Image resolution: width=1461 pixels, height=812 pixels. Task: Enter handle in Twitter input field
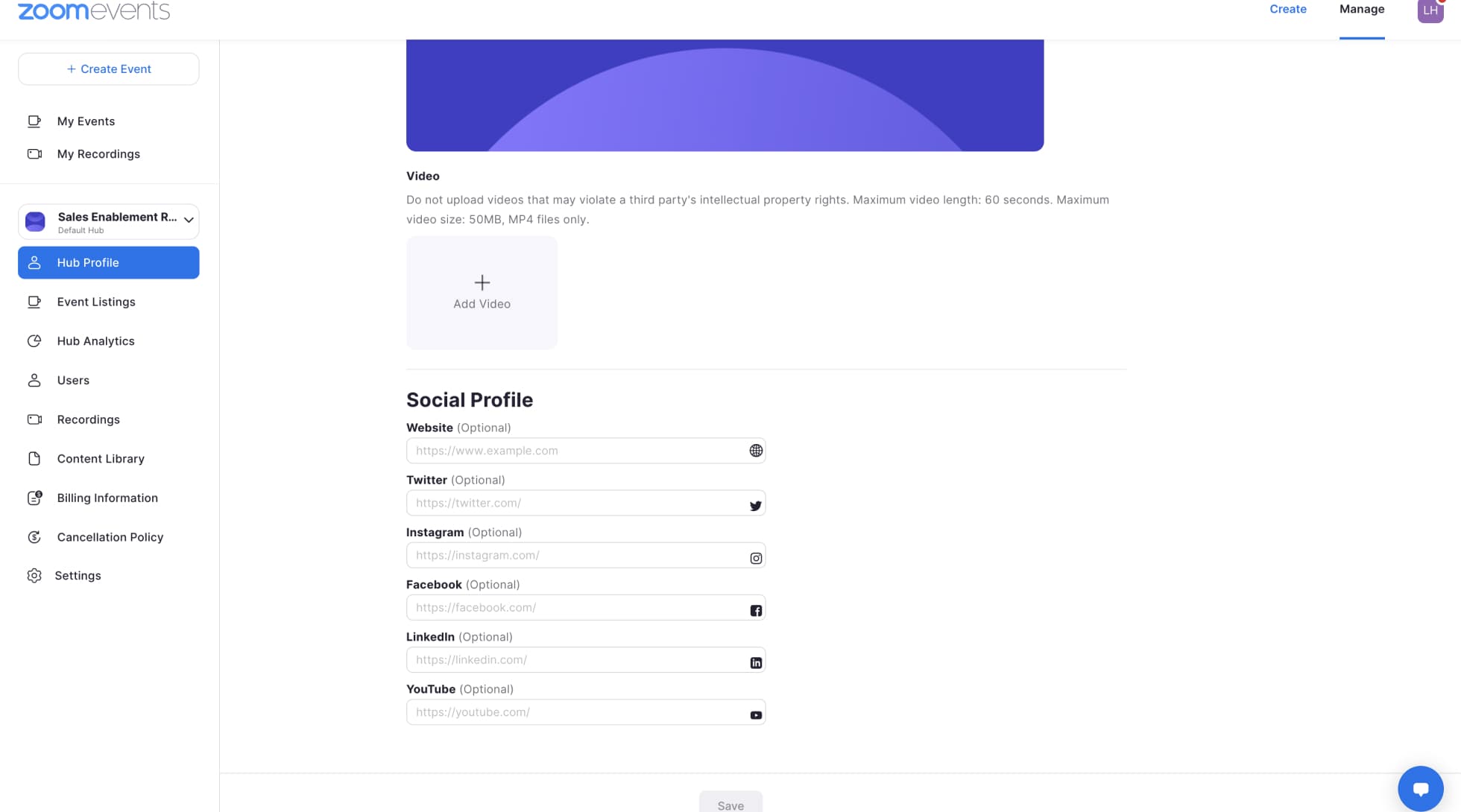[x=585, y=503]
